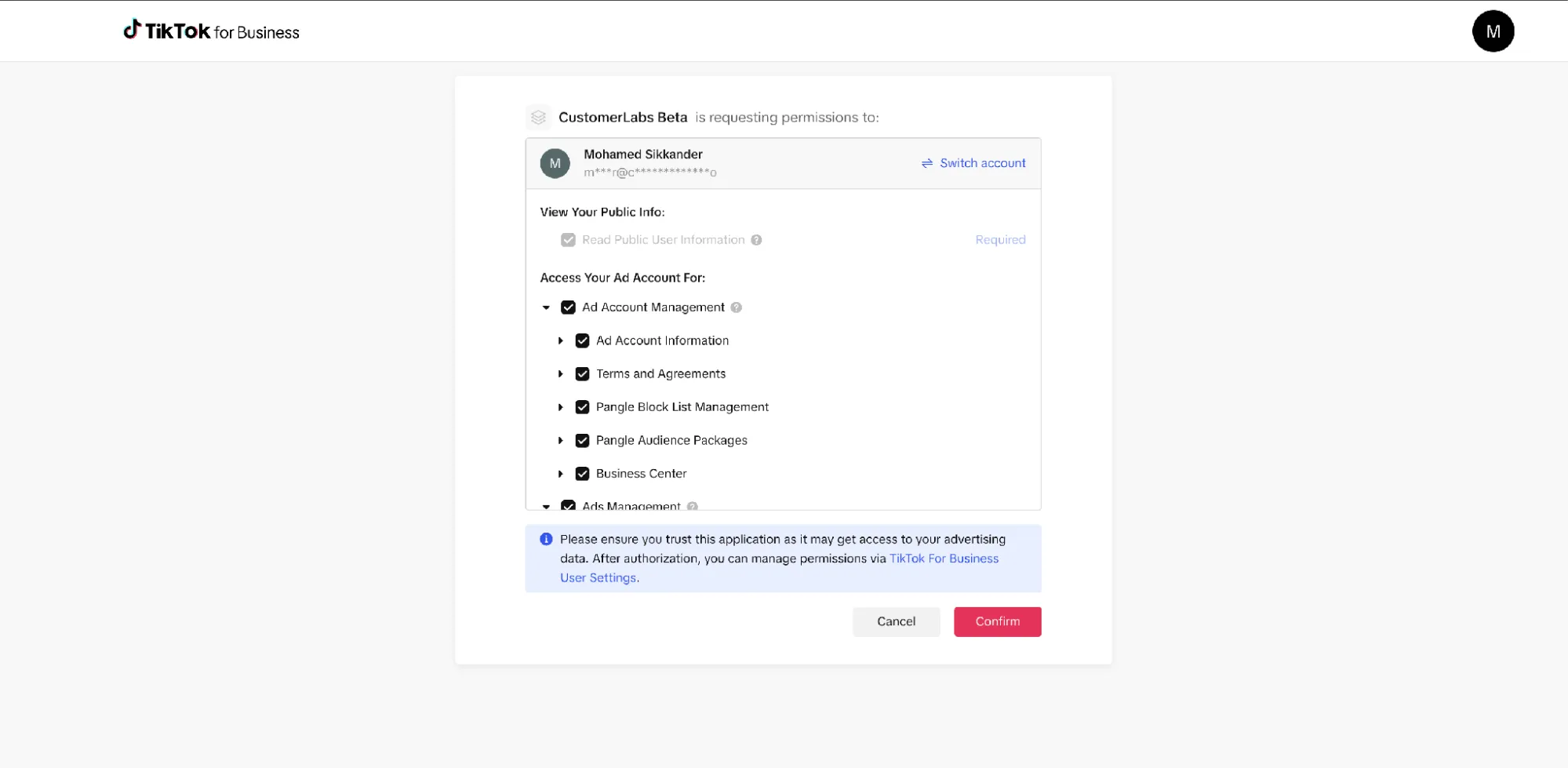Click the Cancel button
The height and width of the screenshot is (768, 1568).
click(x=896, y=621)
